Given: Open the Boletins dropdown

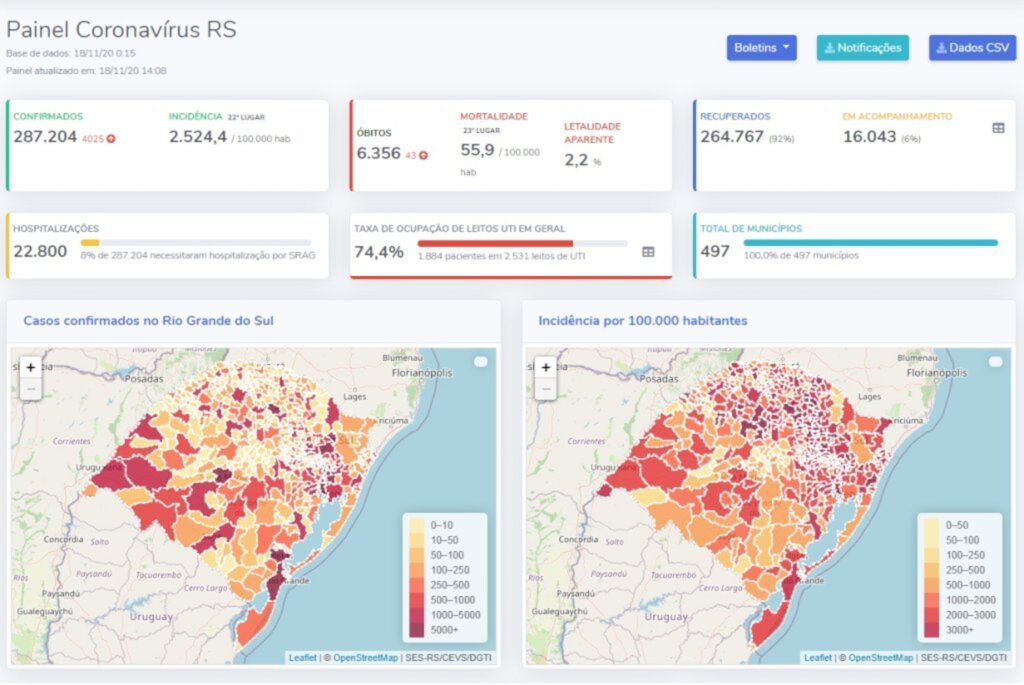Looking at the screenshot, I should pos(761,48).
